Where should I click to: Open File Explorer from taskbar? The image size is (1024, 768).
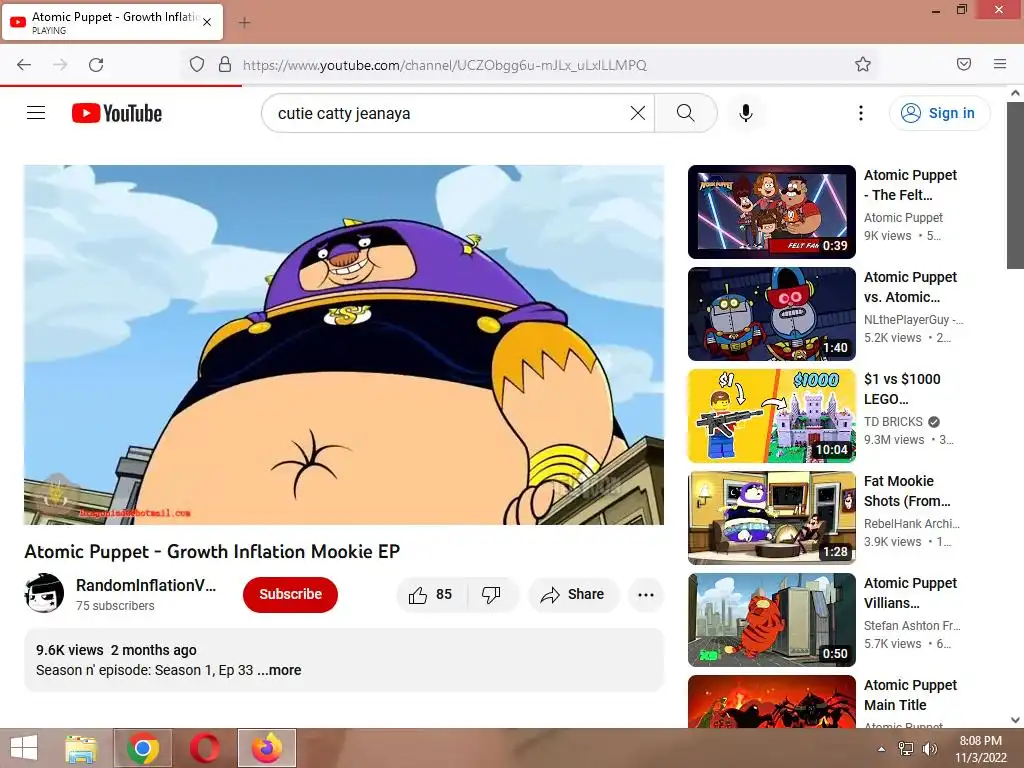point(82,748)
